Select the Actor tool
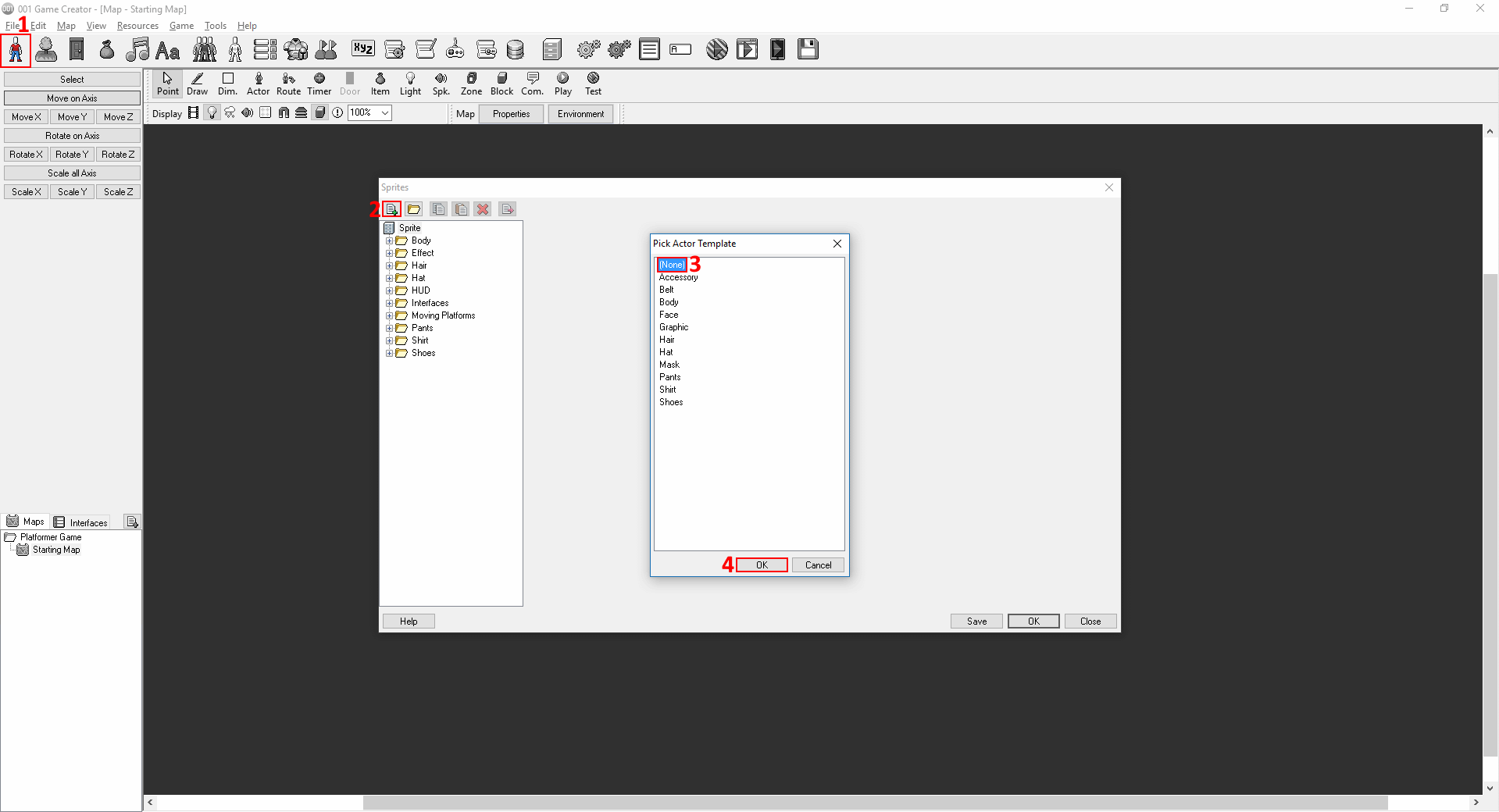Image resolution: width=1499 pixels, height=812 pixels. pyautogui.click(x=259, y=84)
